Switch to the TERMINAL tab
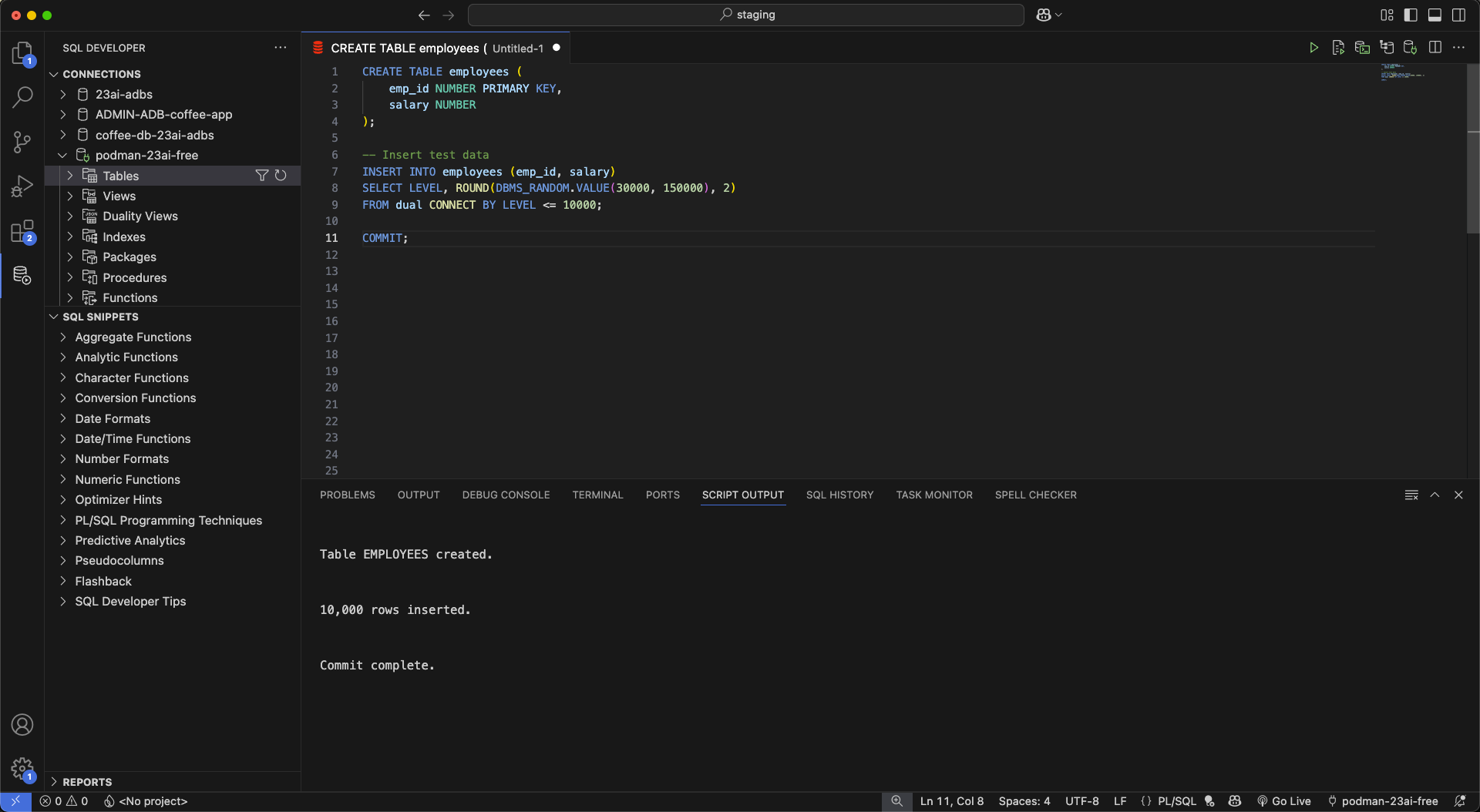The height and width of the screenshot is (812, 1480). 597,495
